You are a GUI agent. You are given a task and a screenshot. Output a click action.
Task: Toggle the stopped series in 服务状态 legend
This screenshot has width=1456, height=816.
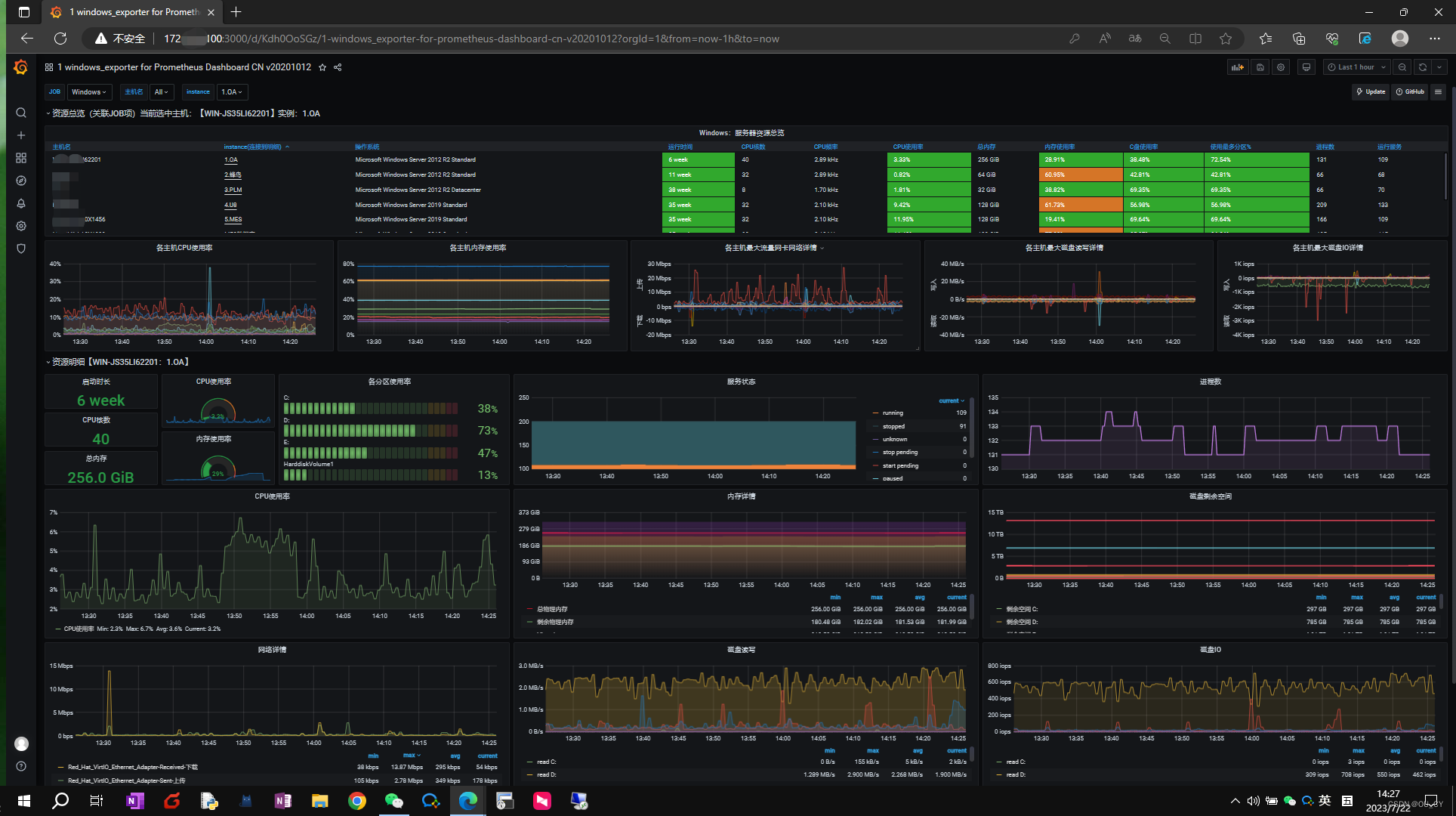pos(892,426)
